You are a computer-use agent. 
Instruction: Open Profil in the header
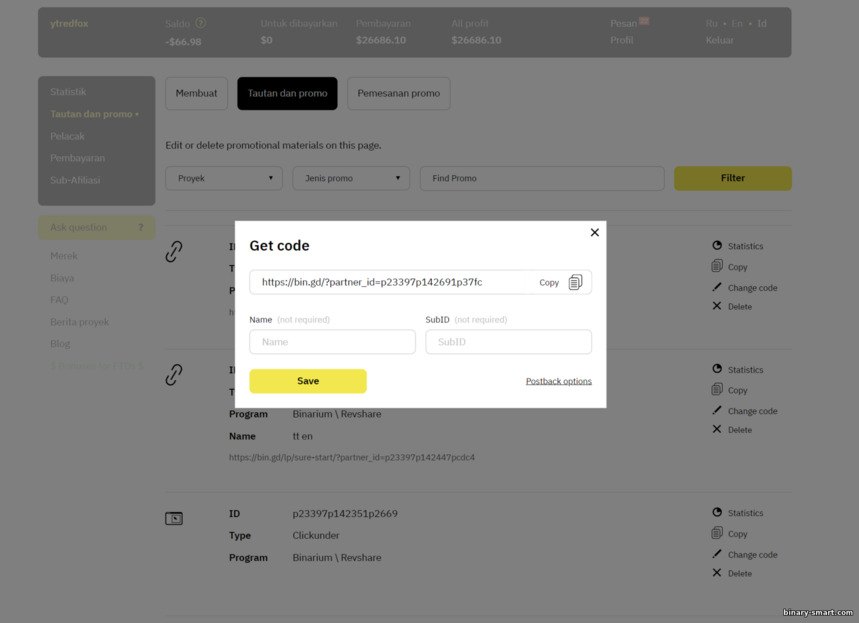[x=621, y=40]
